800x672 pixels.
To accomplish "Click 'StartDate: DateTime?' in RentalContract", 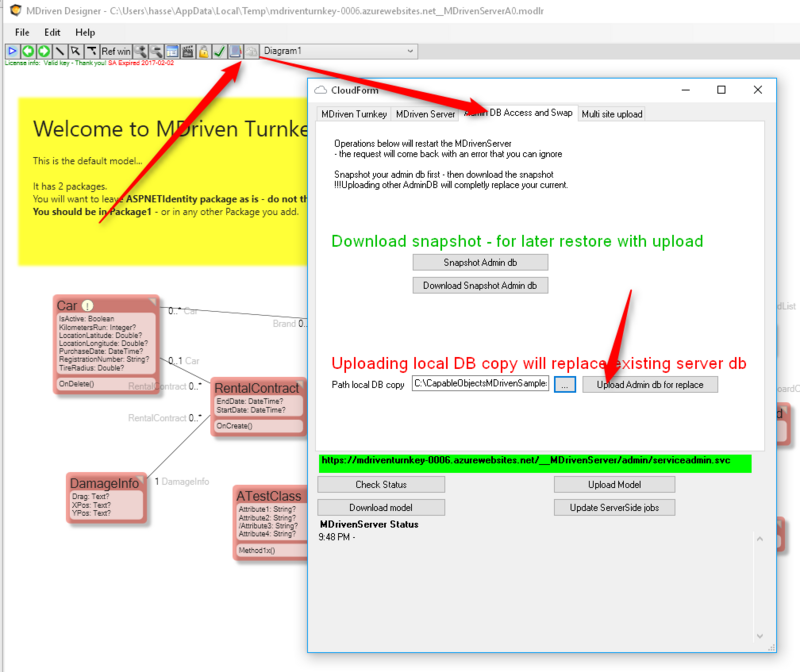I will click(251, 410).
